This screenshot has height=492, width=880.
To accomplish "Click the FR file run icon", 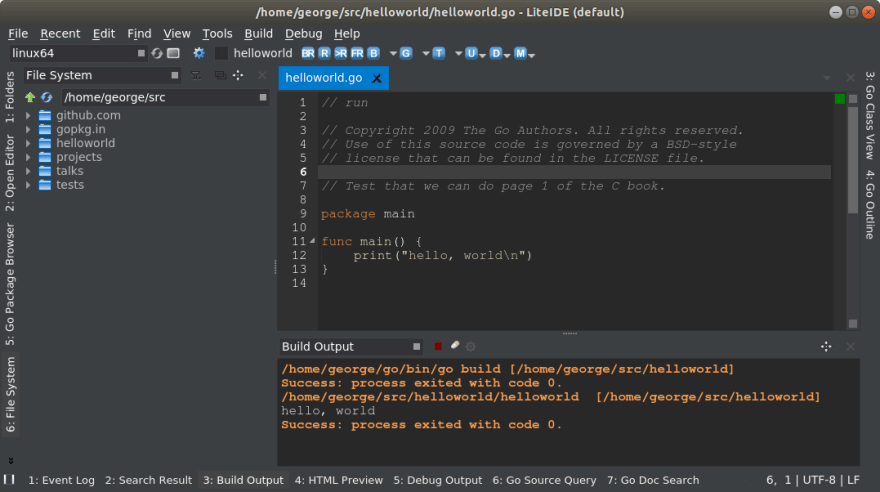I will pos(357,53).
